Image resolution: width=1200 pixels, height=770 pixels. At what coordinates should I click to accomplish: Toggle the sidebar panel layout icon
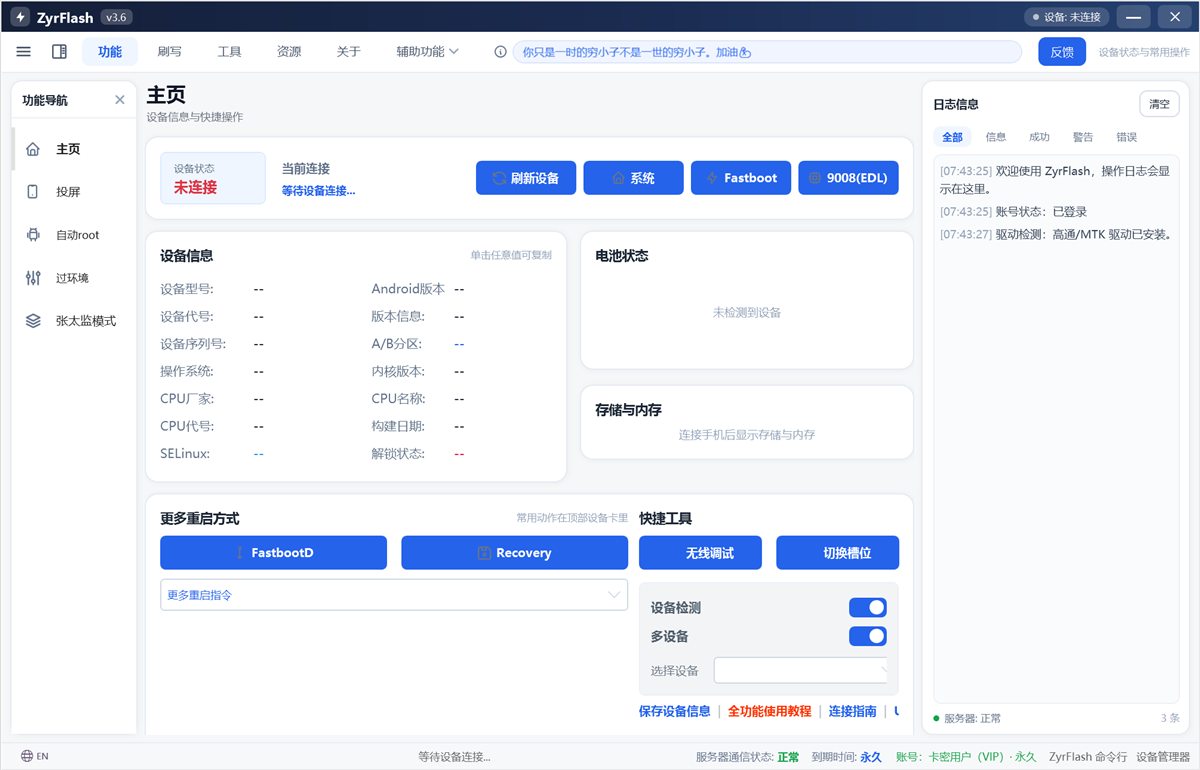click(x=59, y=52)
